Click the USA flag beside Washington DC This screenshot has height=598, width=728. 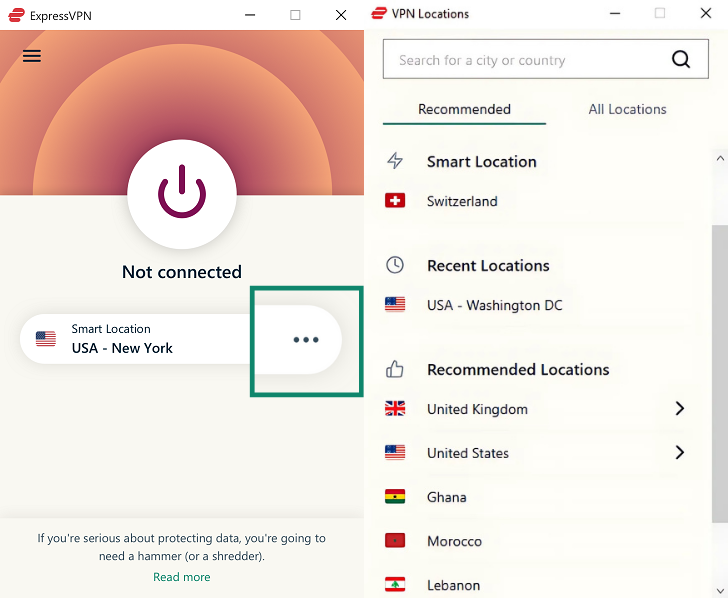(395, 305)
